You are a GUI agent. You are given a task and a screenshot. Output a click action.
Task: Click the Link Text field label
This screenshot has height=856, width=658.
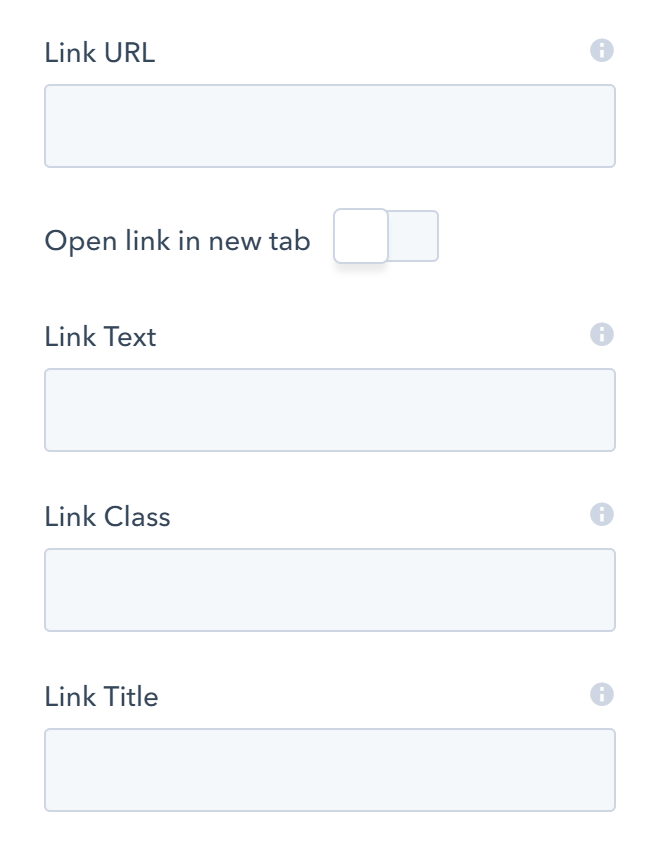[99, 337]
